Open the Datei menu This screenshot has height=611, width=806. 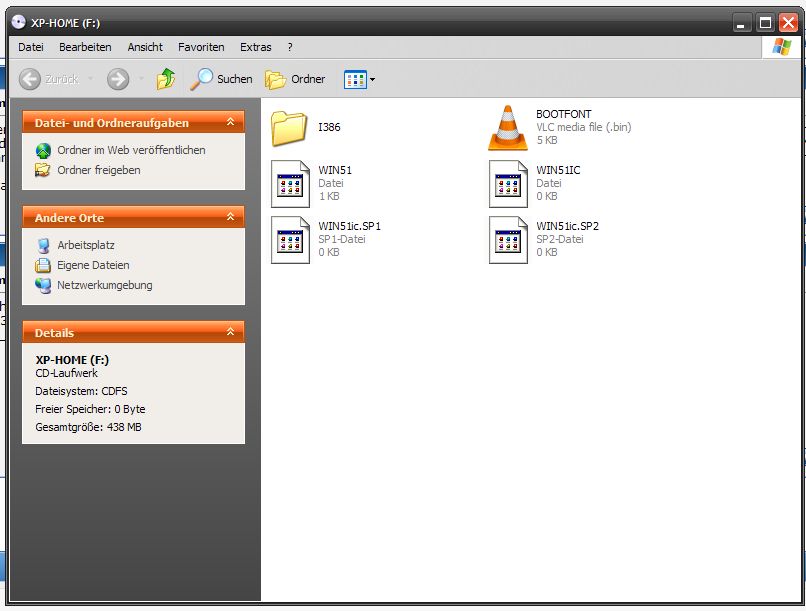(x=31, y=47)
